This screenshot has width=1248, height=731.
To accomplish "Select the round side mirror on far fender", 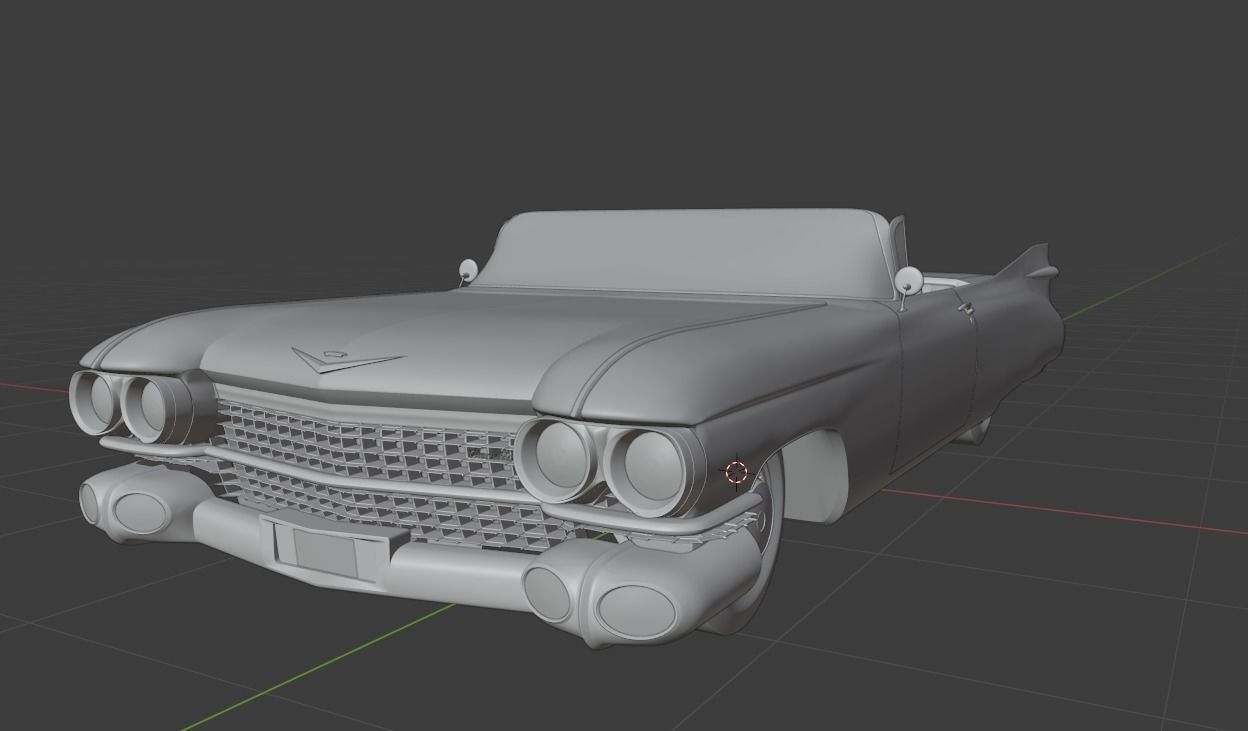I will coord(467,269).
